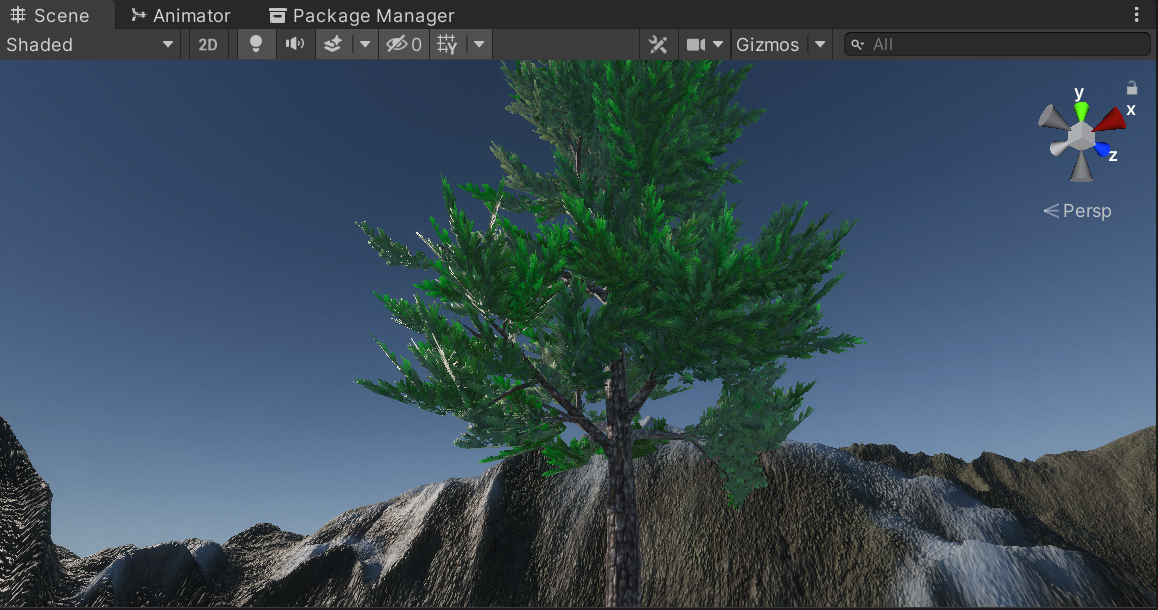Viewport: 1158px width, 610px height.
Task: Click the scene camera icon
Action: tap(697, 44)
